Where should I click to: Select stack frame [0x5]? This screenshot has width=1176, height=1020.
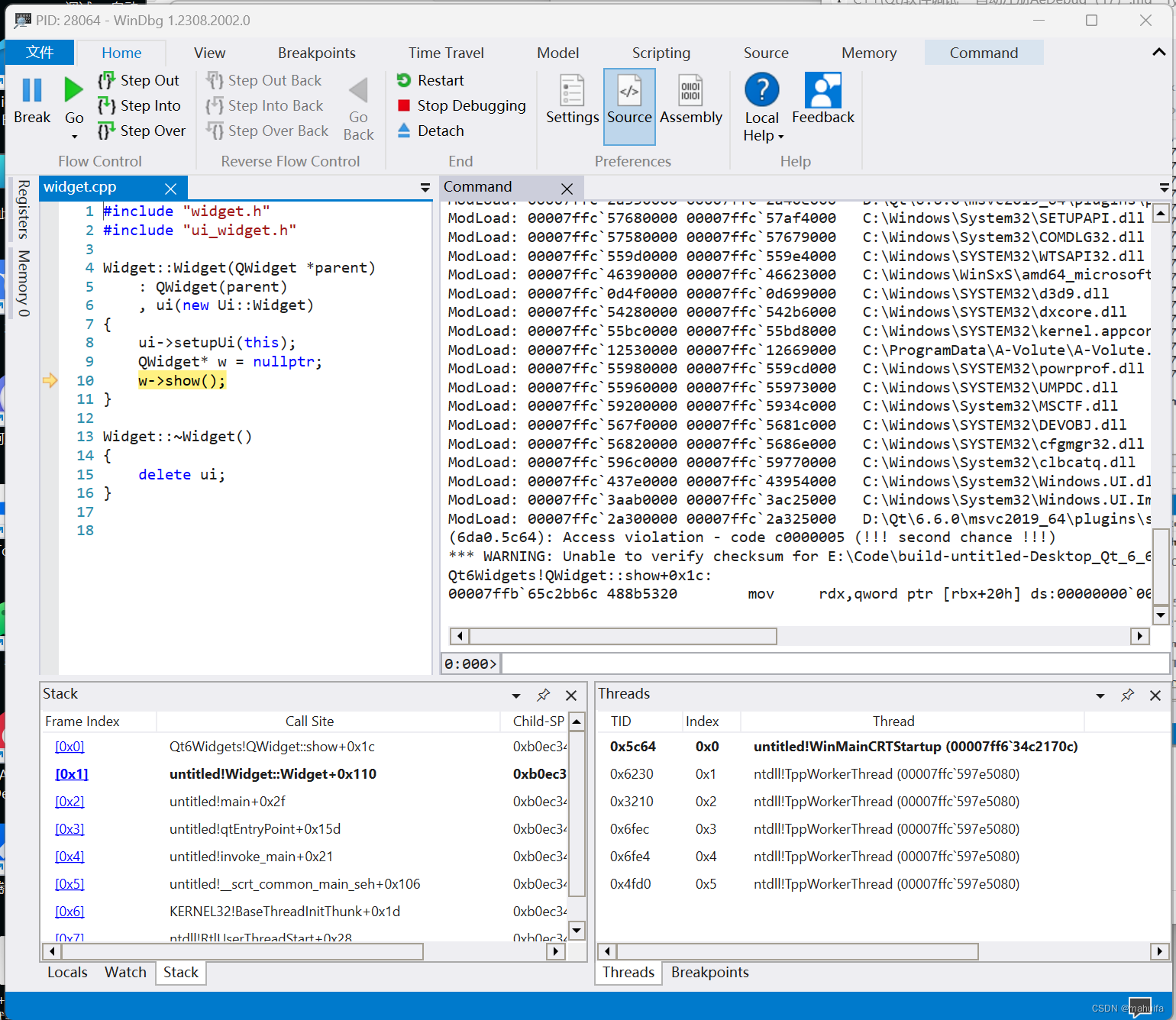69,884
